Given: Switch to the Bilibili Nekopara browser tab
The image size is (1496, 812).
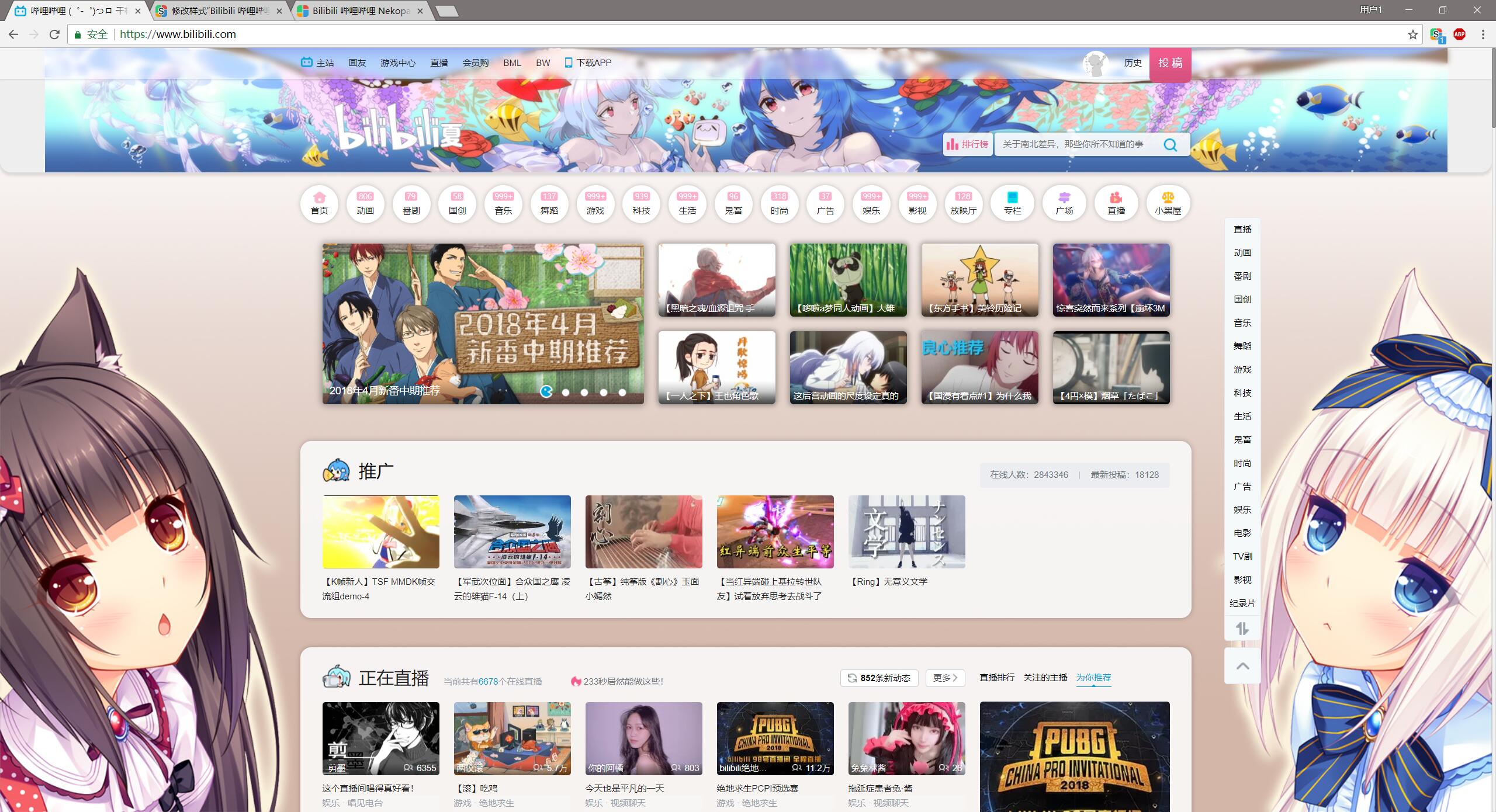Looking at the screenshot, I should (x=361, y=11).
